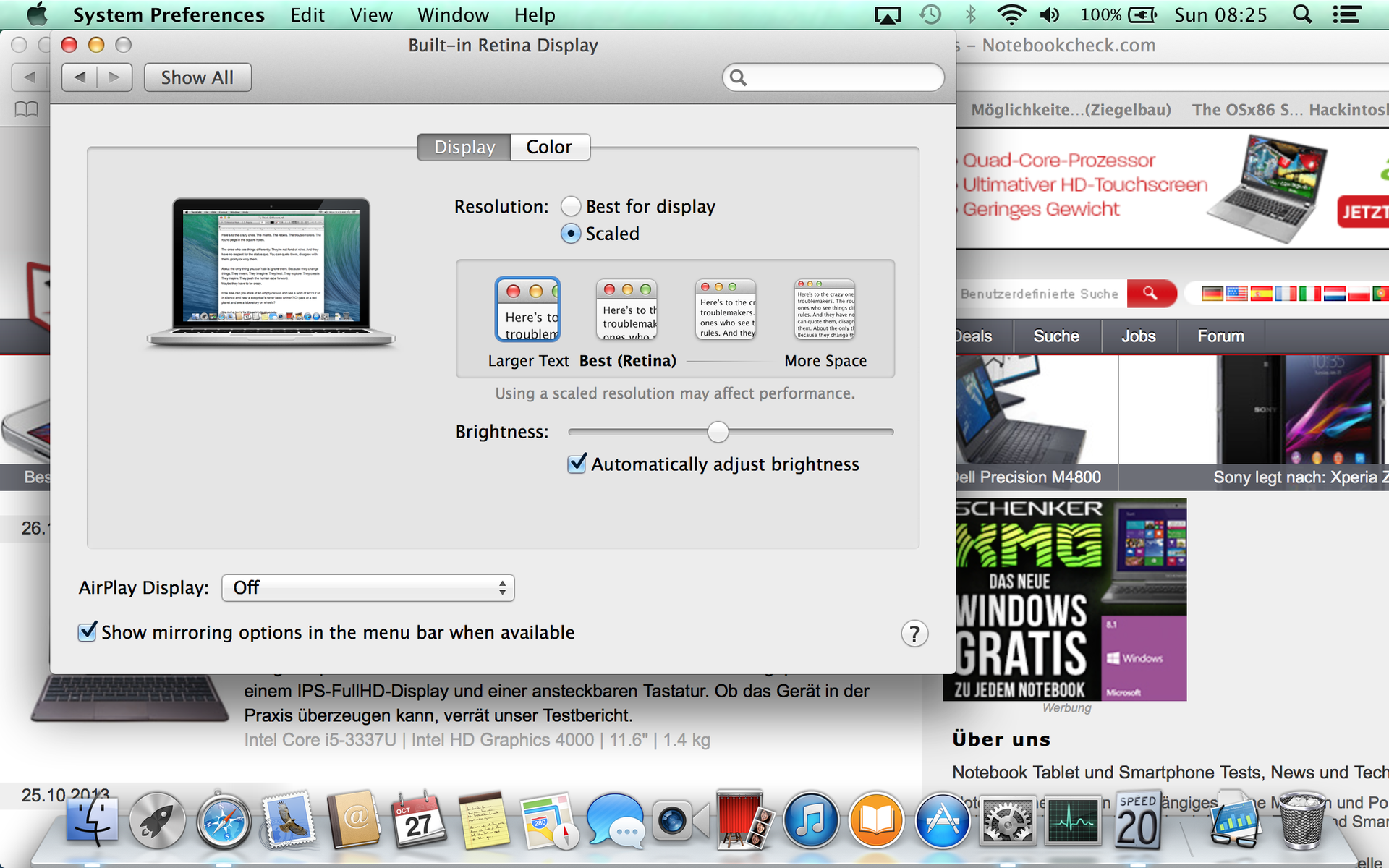The width and height of the screenshot is (1389, 868).
Task: Open the Window menu
Action: (x=453, y=14)
